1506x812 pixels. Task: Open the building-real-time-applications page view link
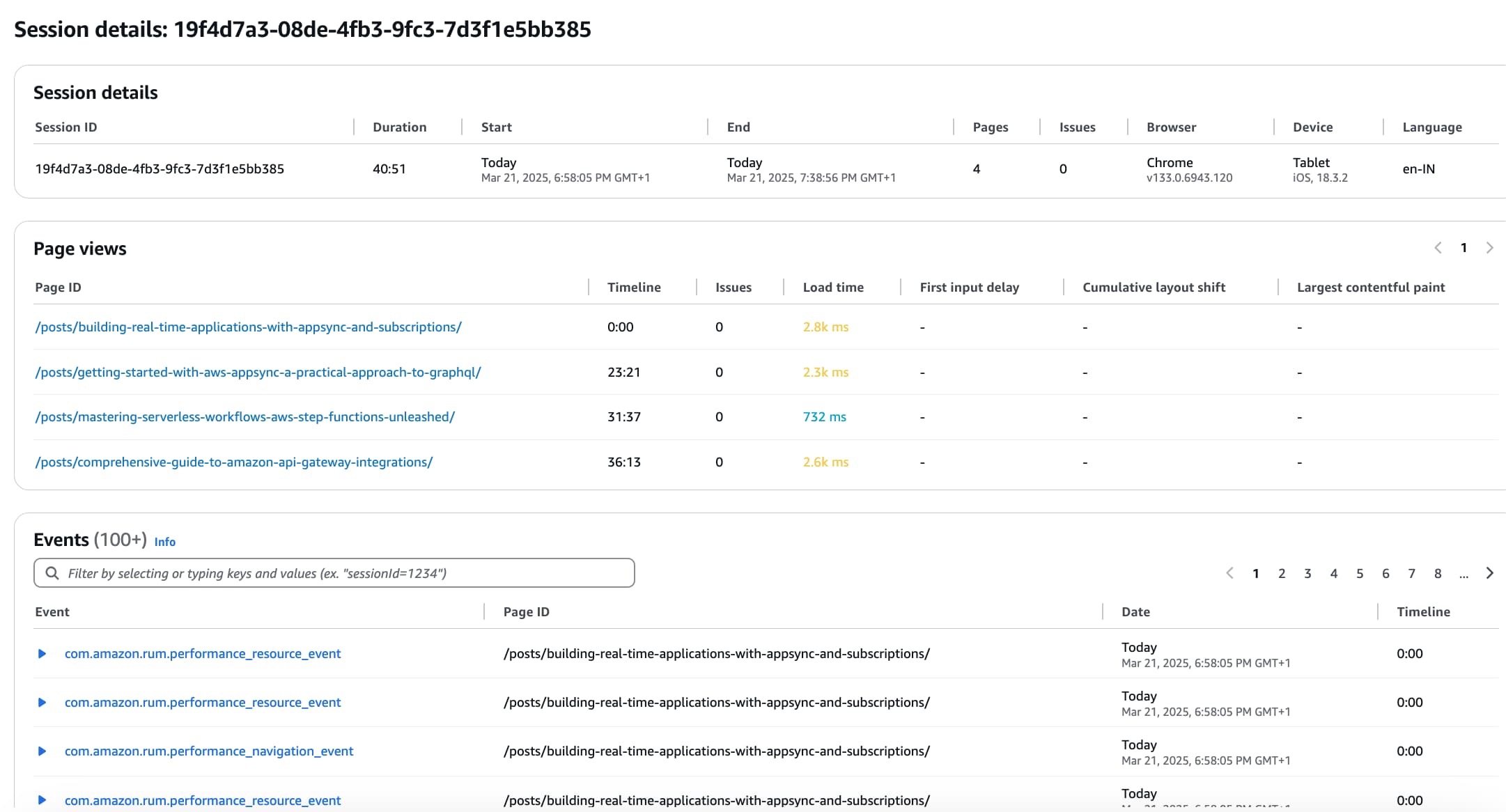(x=249, y=327)
